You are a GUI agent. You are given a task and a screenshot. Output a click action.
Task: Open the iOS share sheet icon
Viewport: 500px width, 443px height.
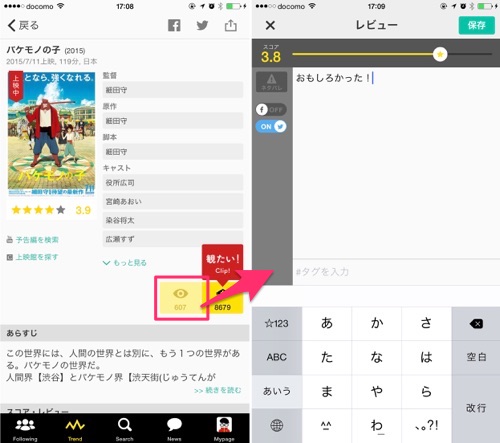point(230,25)
